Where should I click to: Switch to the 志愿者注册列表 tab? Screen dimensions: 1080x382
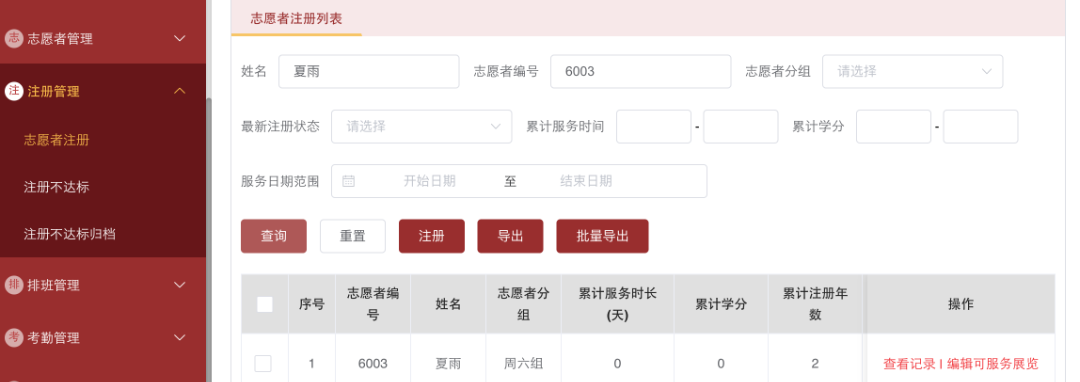[296, 19]
